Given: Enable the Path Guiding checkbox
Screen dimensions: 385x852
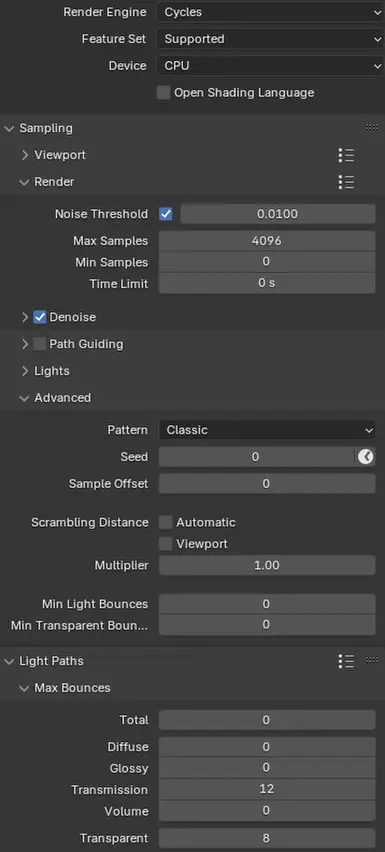Looking at the screenshot, I should (40, 344).
